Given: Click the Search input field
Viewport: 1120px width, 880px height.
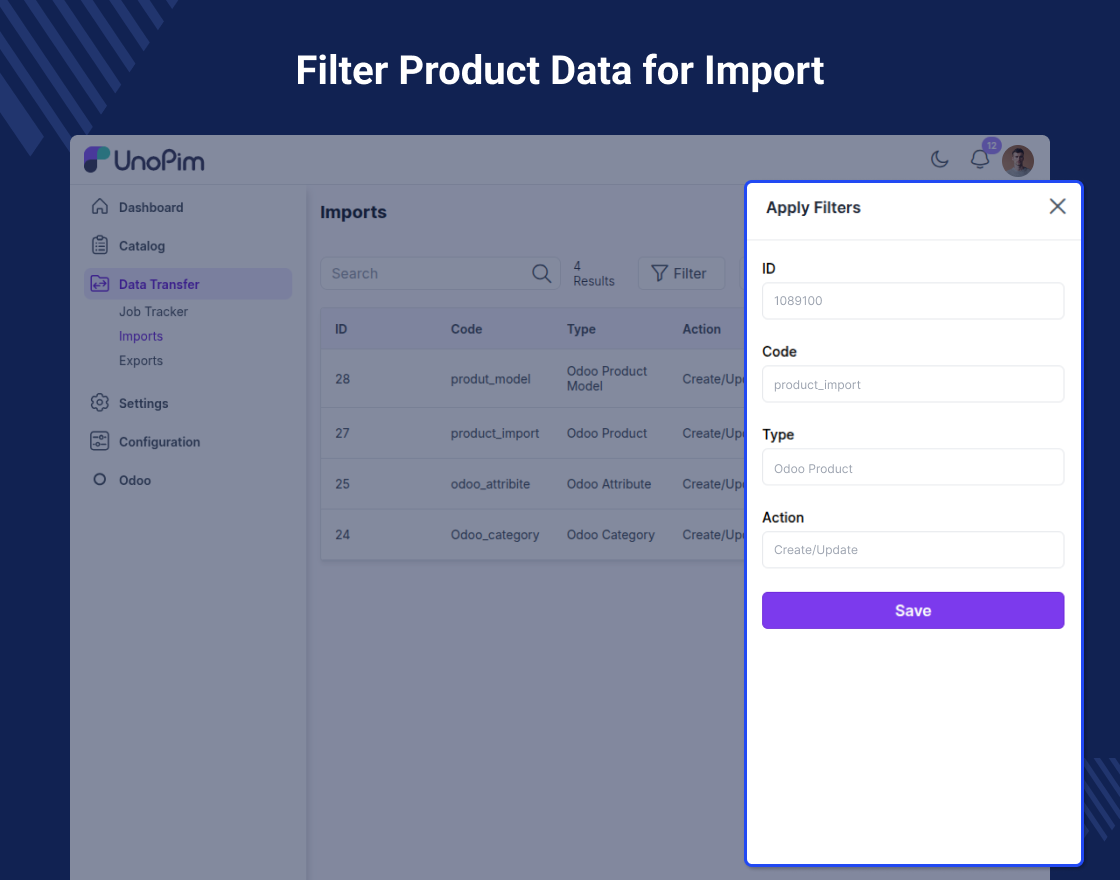Looking at the screenshot, I should pos(440,274).
